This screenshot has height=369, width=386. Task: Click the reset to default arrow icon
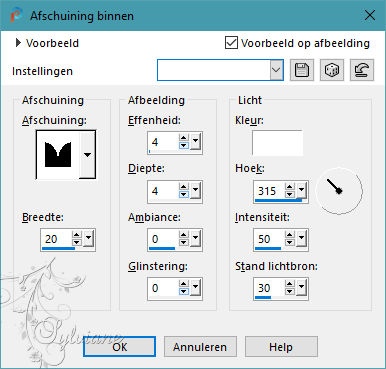click(x=362, y=70)
